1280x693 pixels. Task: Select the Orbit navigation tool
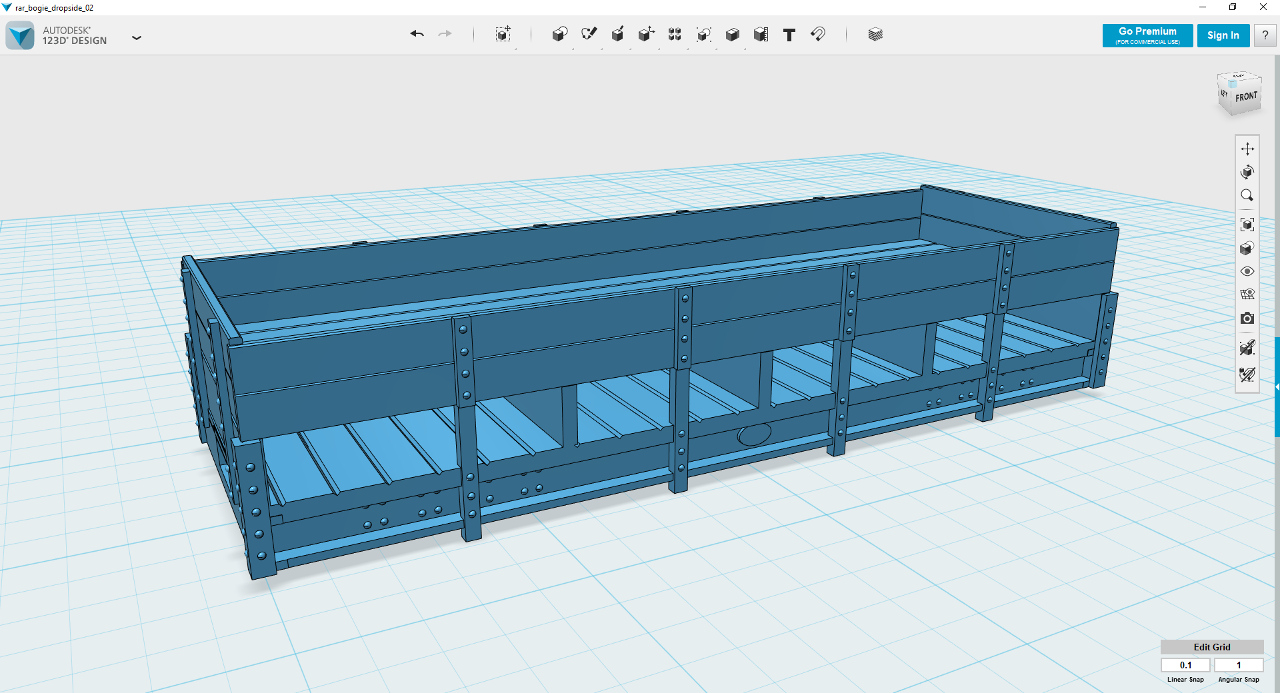coord(1247,172)
